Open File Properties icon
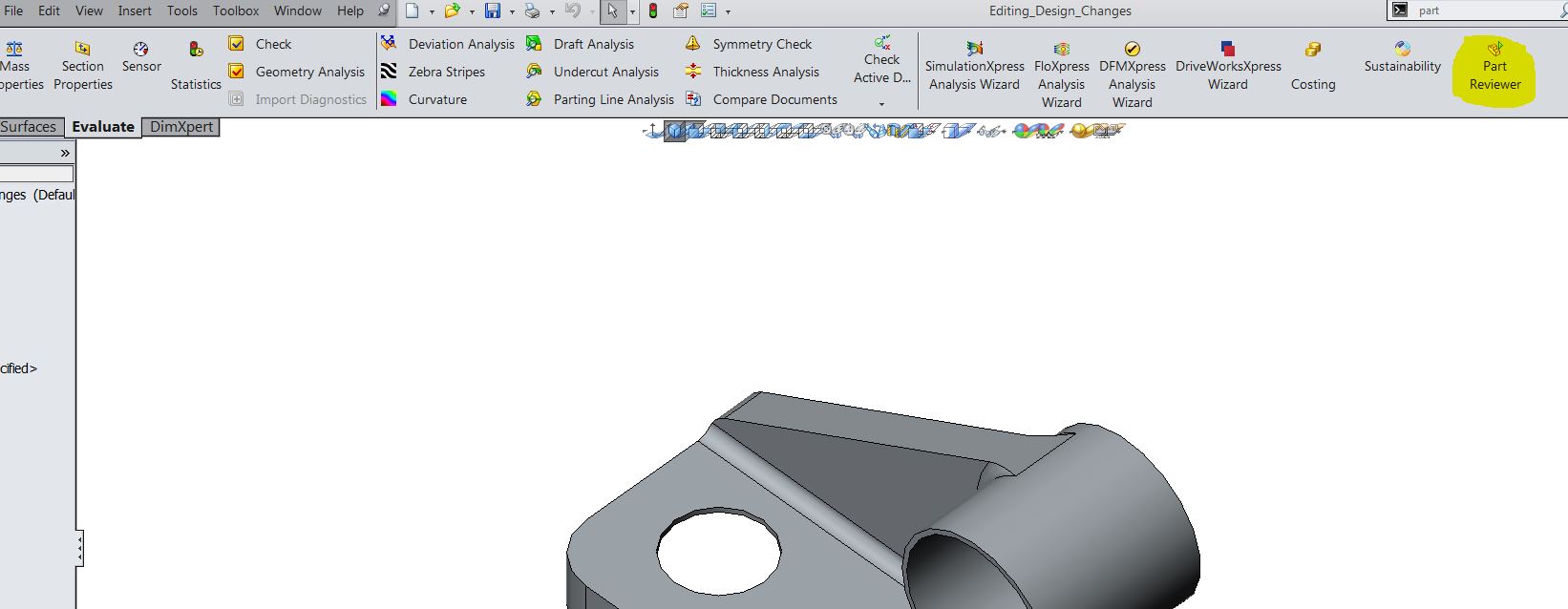This screenshot has width=1568, height=609. point(680,10)
